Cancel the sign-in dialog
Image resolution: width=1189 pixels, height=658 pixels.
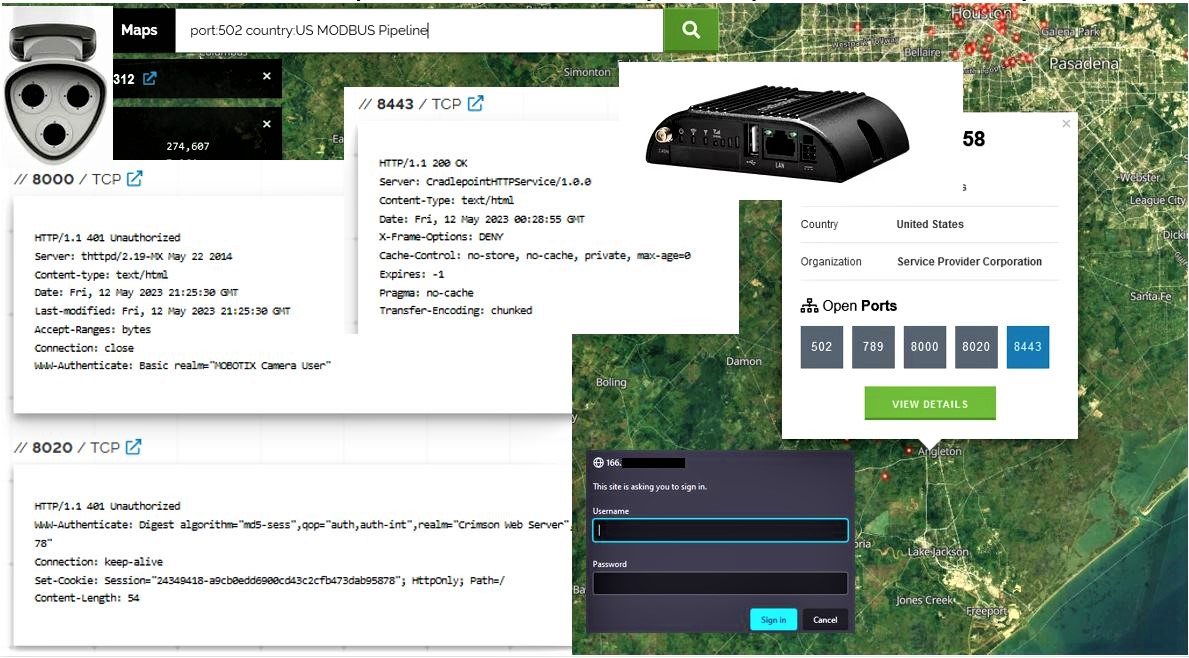point(825,619)
